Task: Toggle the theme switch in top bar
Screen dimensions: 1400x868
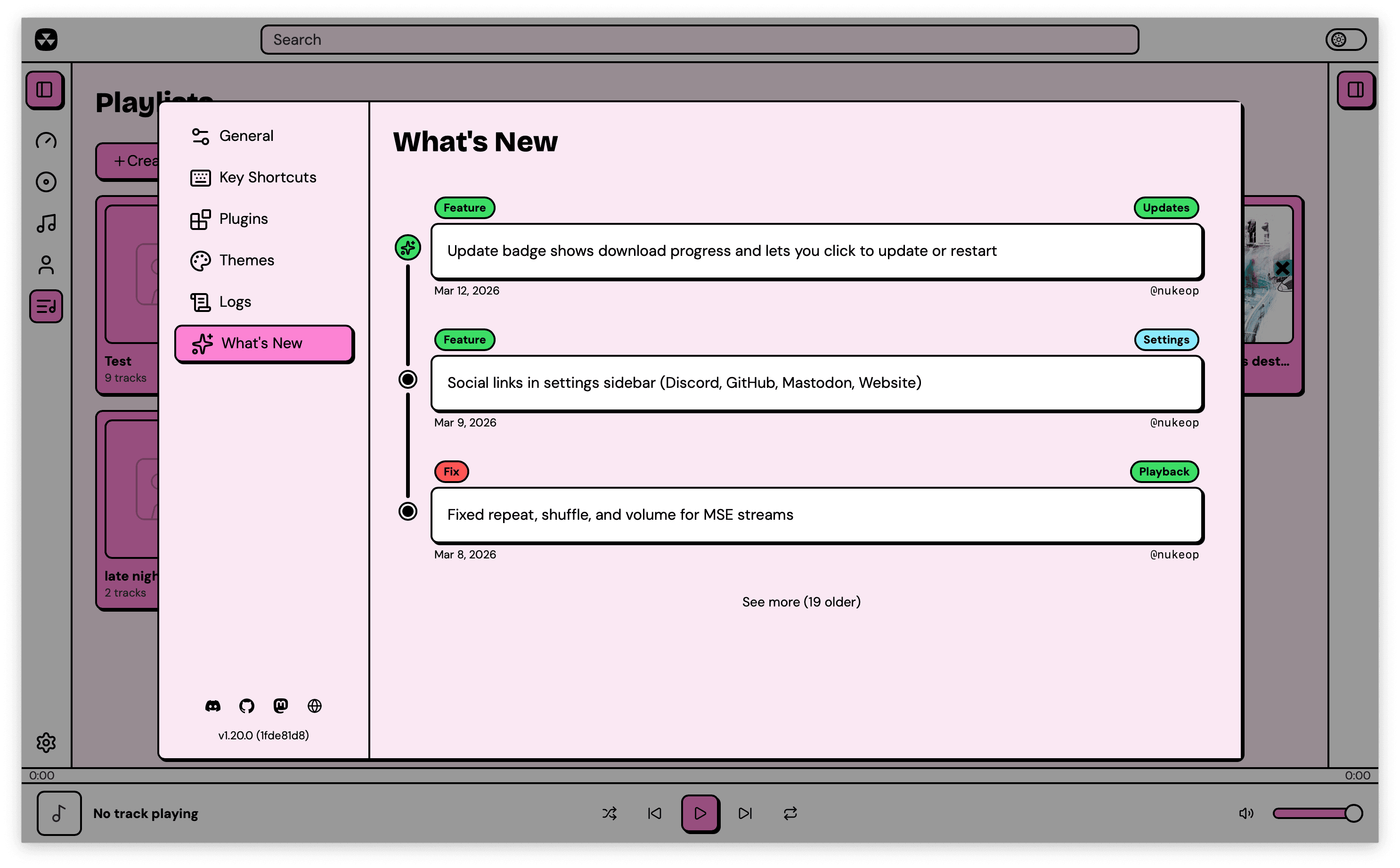Action: (1345, 40)
